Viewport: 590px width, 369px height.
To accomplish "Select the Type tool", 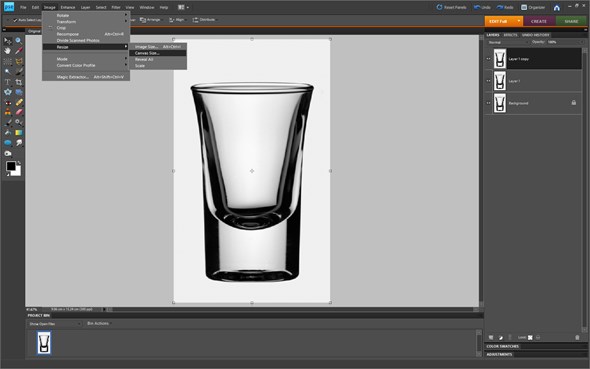I will pyautogui.click(x=8, y=82).
